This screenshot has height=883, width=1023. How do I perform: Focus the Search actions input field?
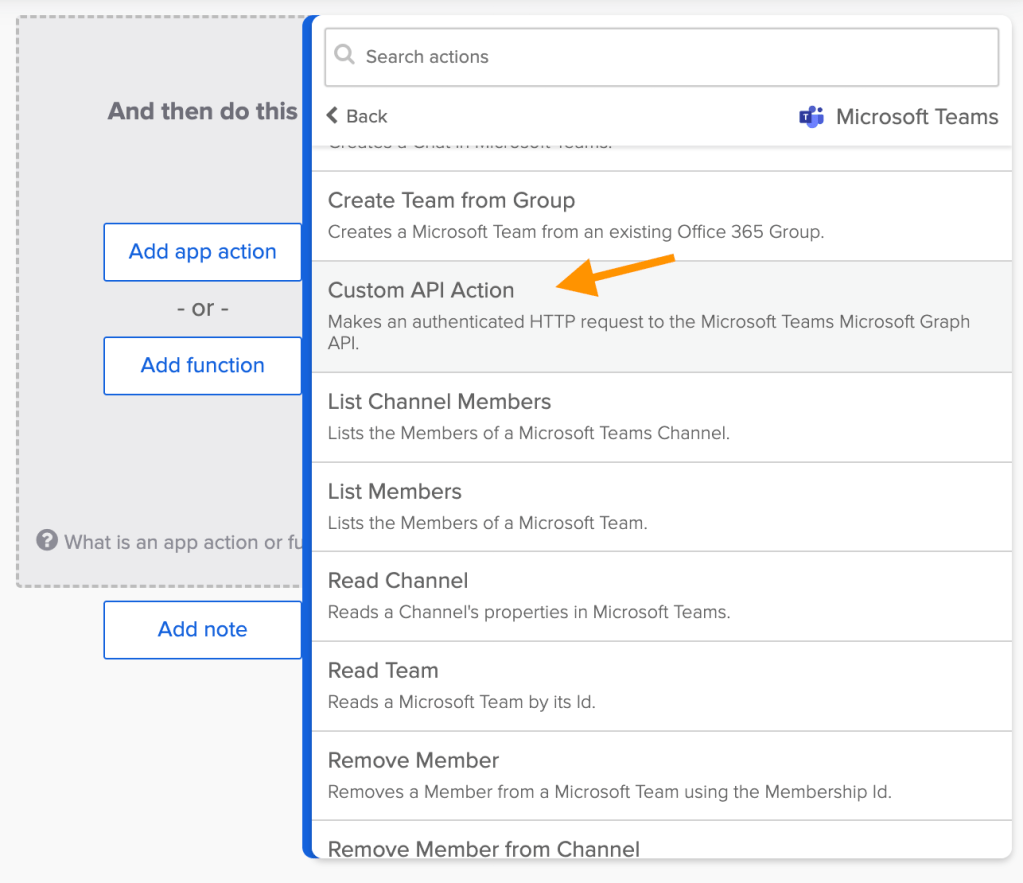tap(670, 57)
